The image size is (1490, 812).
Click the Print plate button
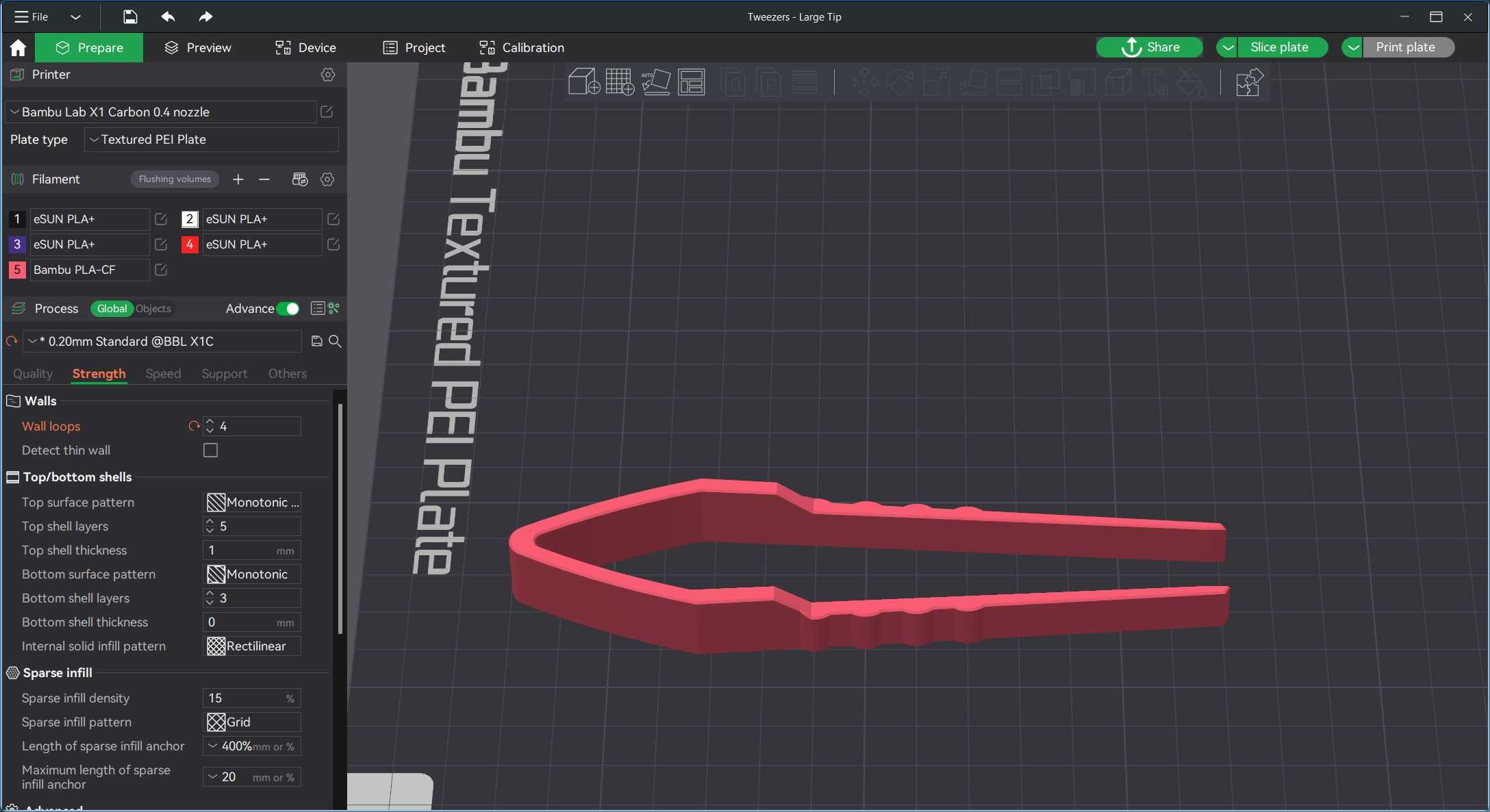point(1409,47)
